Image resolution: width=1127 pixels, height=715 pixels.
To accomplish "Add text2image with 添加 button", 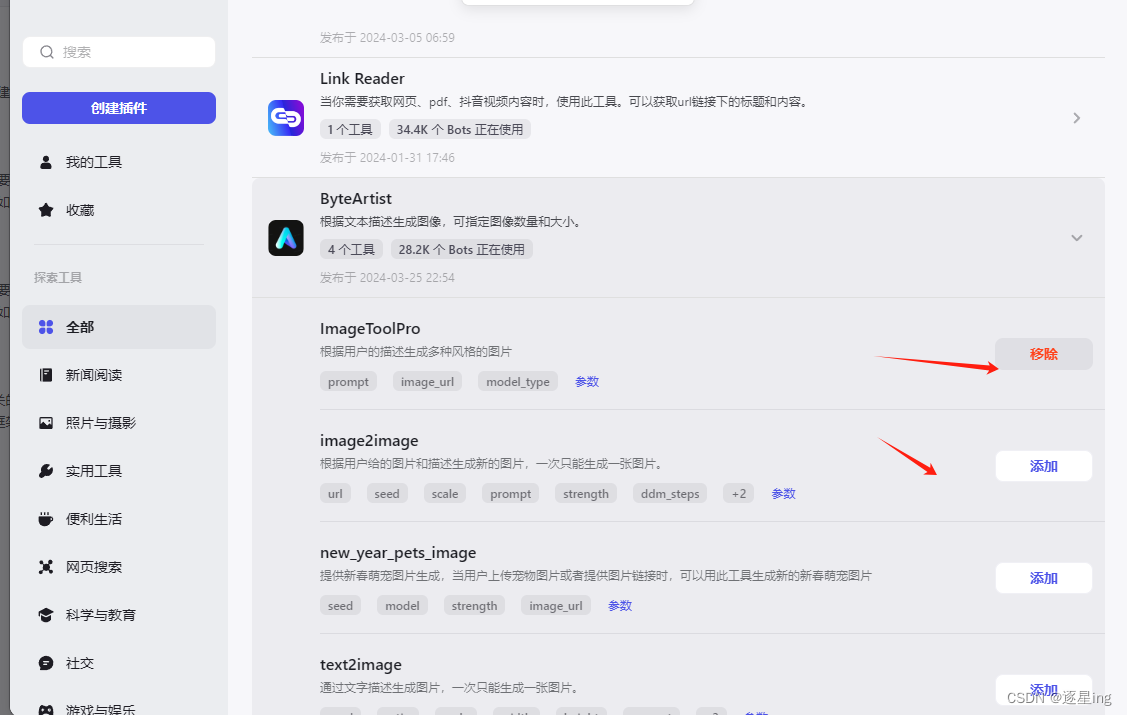I will (1044, 689).
